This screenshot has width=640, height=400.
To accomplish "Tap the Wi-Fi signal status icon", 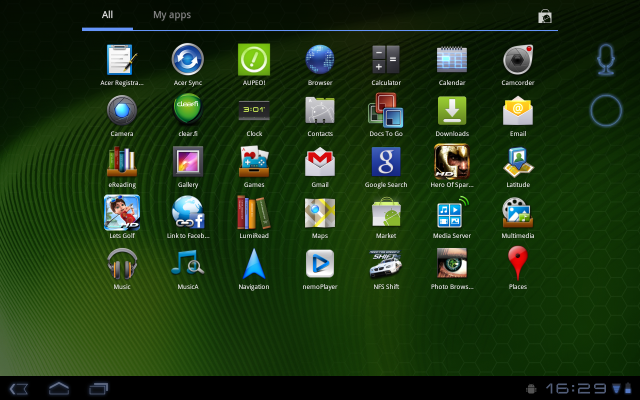I will pos(616,389).
